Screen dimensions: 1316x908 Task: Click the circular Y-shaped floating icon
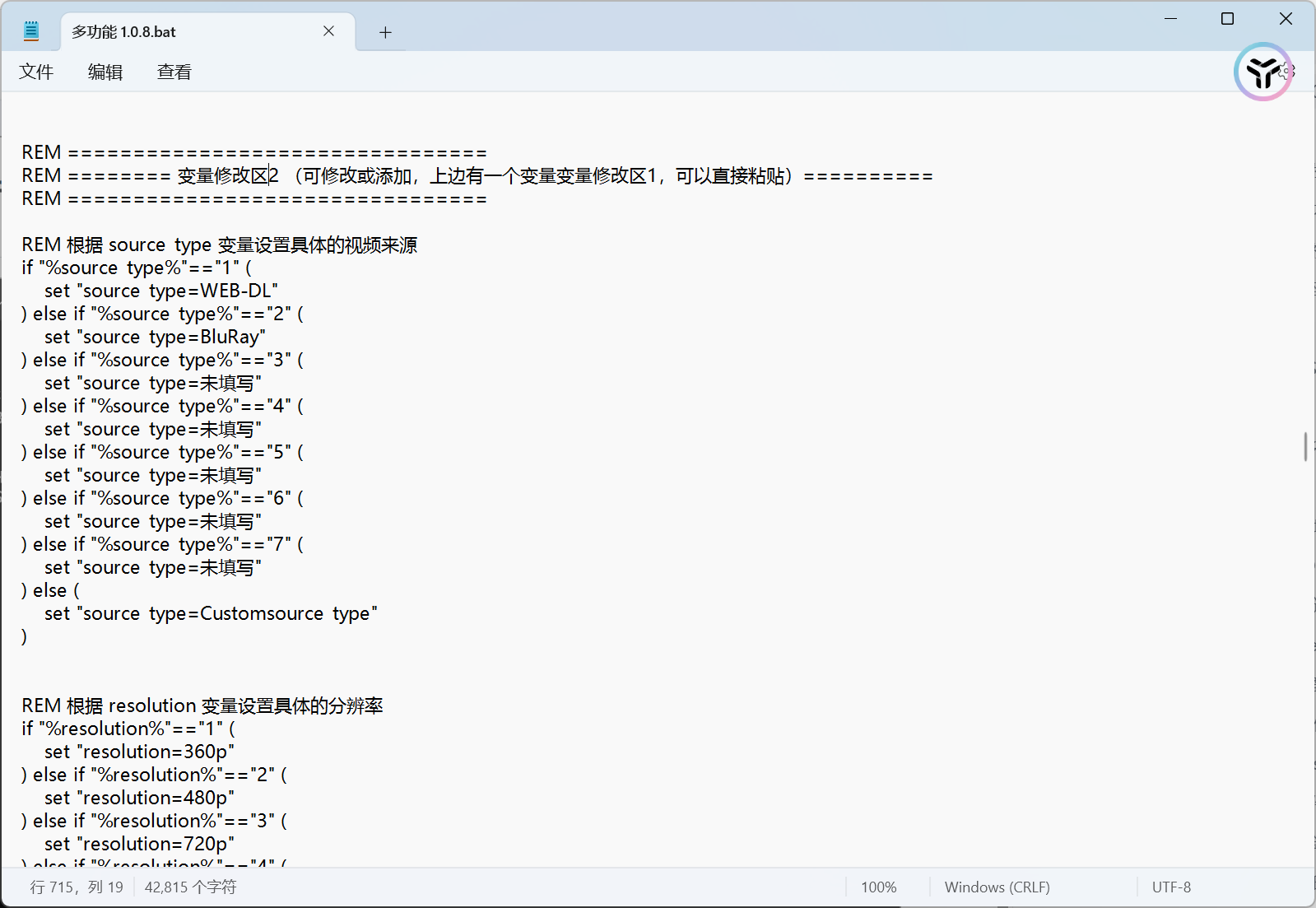click(1262, 72)
